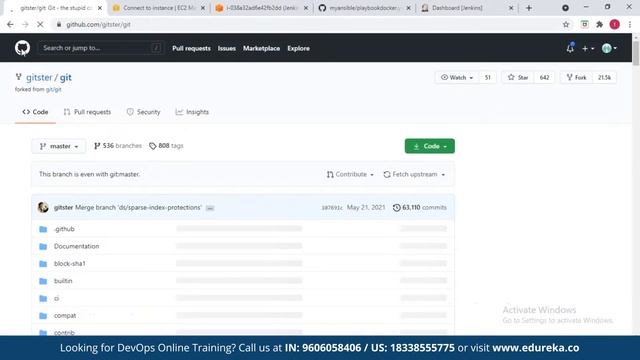The width and height of the screenshot is (640, 360).
Task: Open the browser extensions puzzle icon
Action: (x=599, y=24)
